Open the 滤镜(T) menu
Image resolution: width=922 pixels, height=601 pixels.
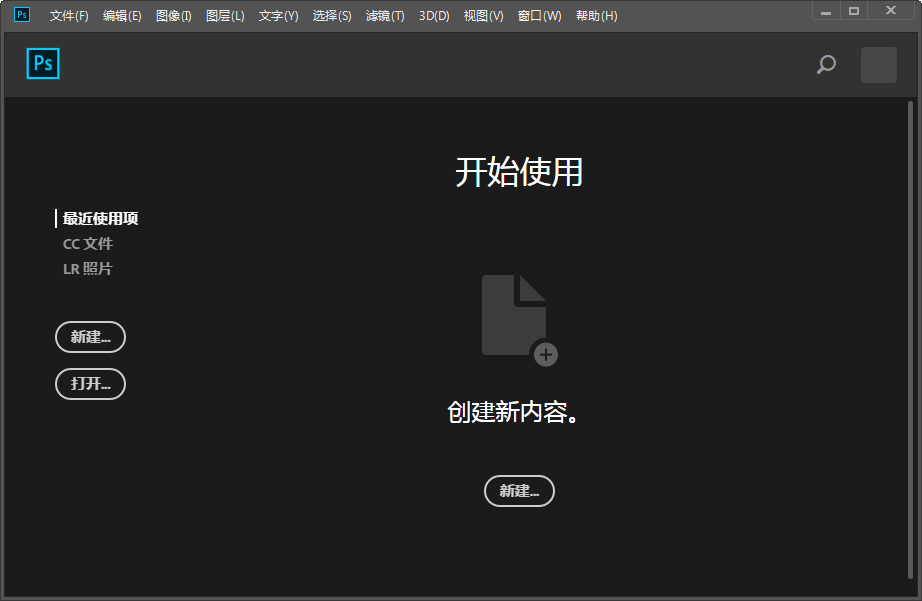385,16
